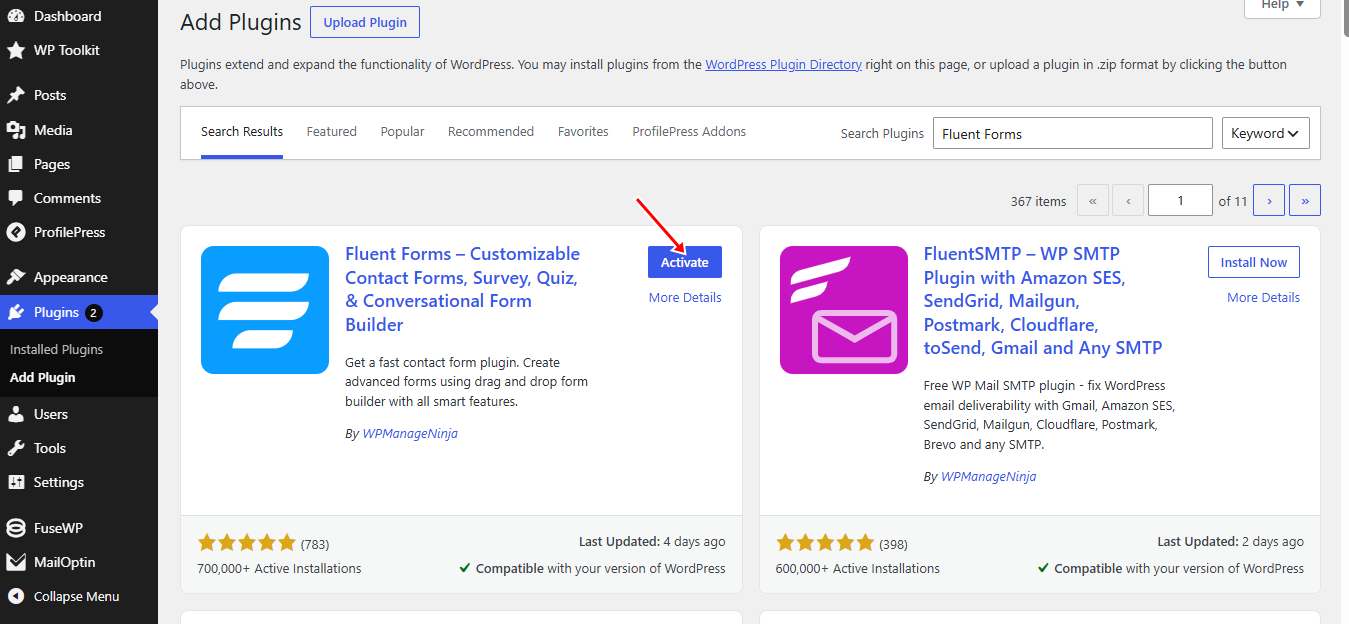Switch to the Popular tab
This screenshot has height=624, width=1349.
click(402, 132)
